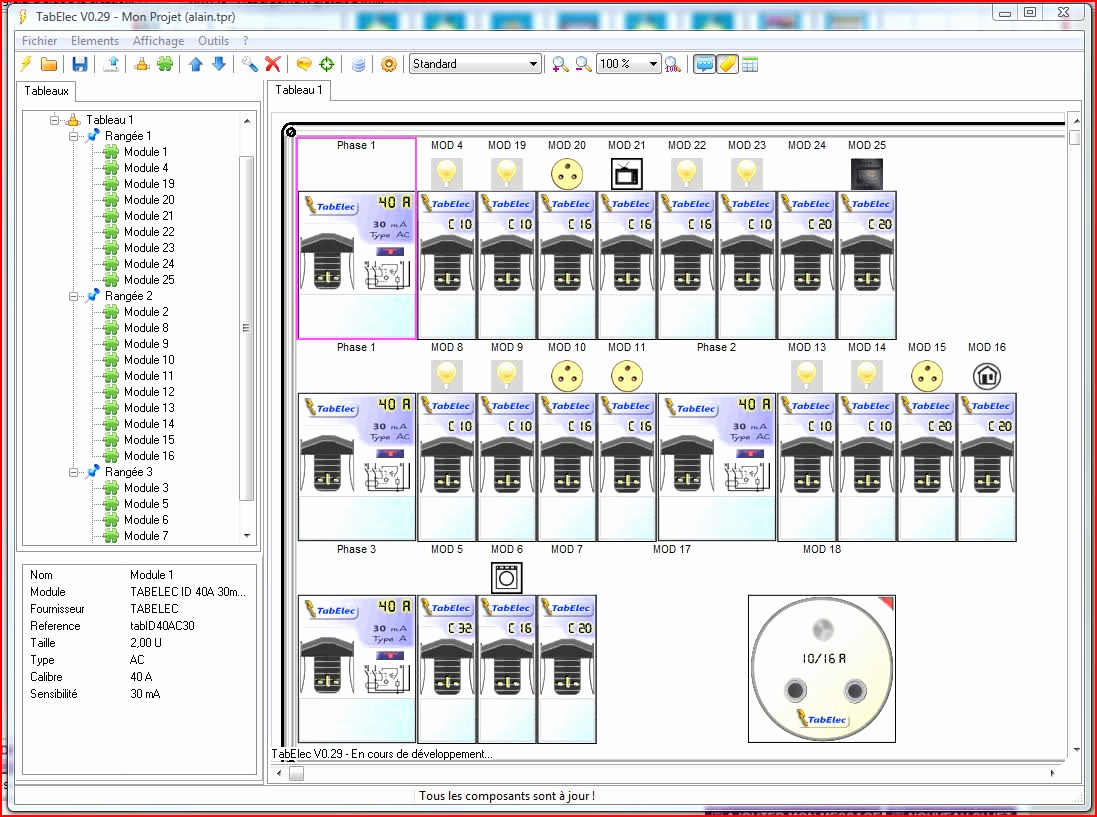
Task: Click the MOD 21 television icon
Action: (x=627, y=173)
